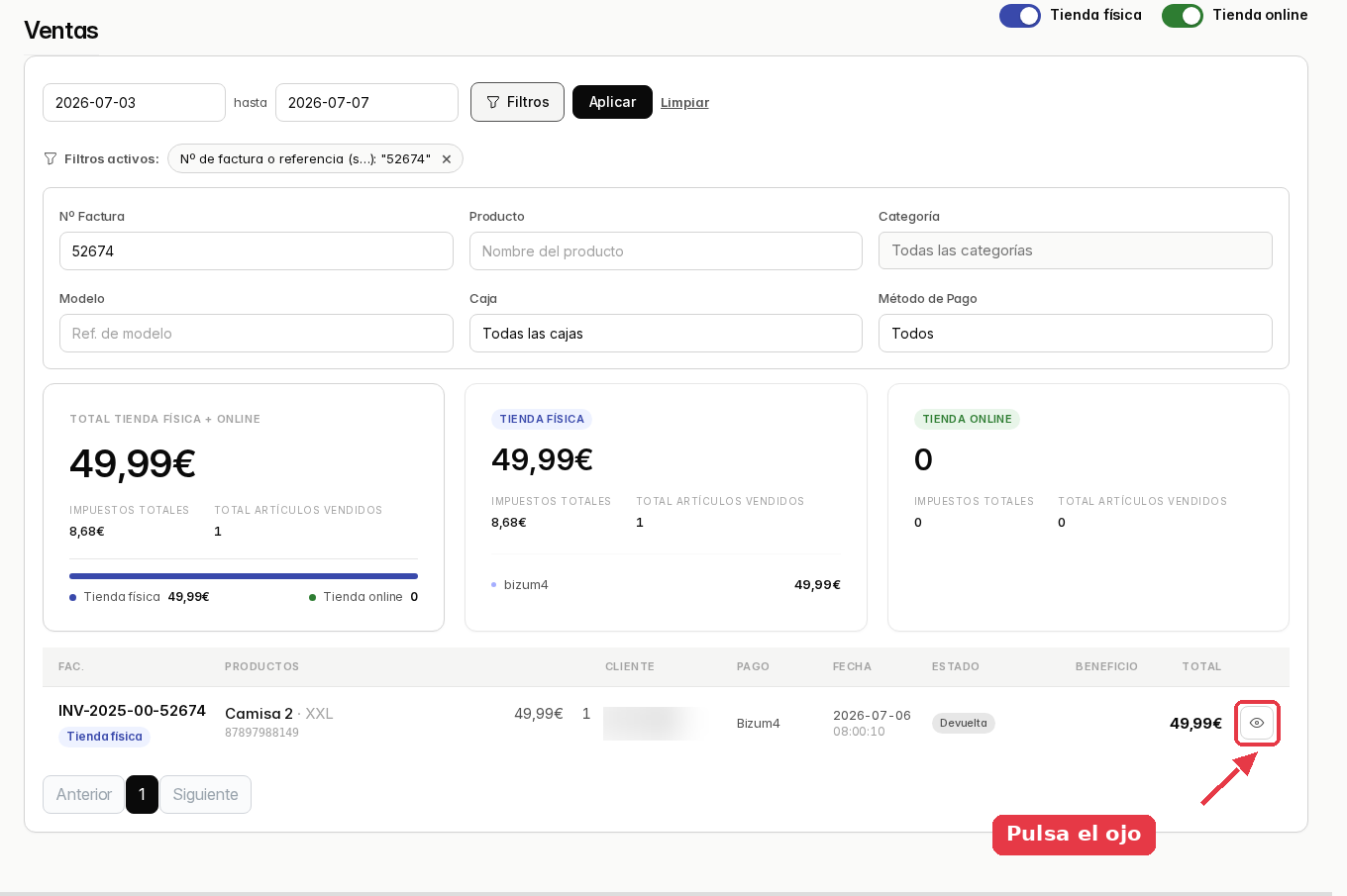The image size is (1347, 896).
Task: Open the Método de Pago dropdown
Action: [x=1076, y=334]
